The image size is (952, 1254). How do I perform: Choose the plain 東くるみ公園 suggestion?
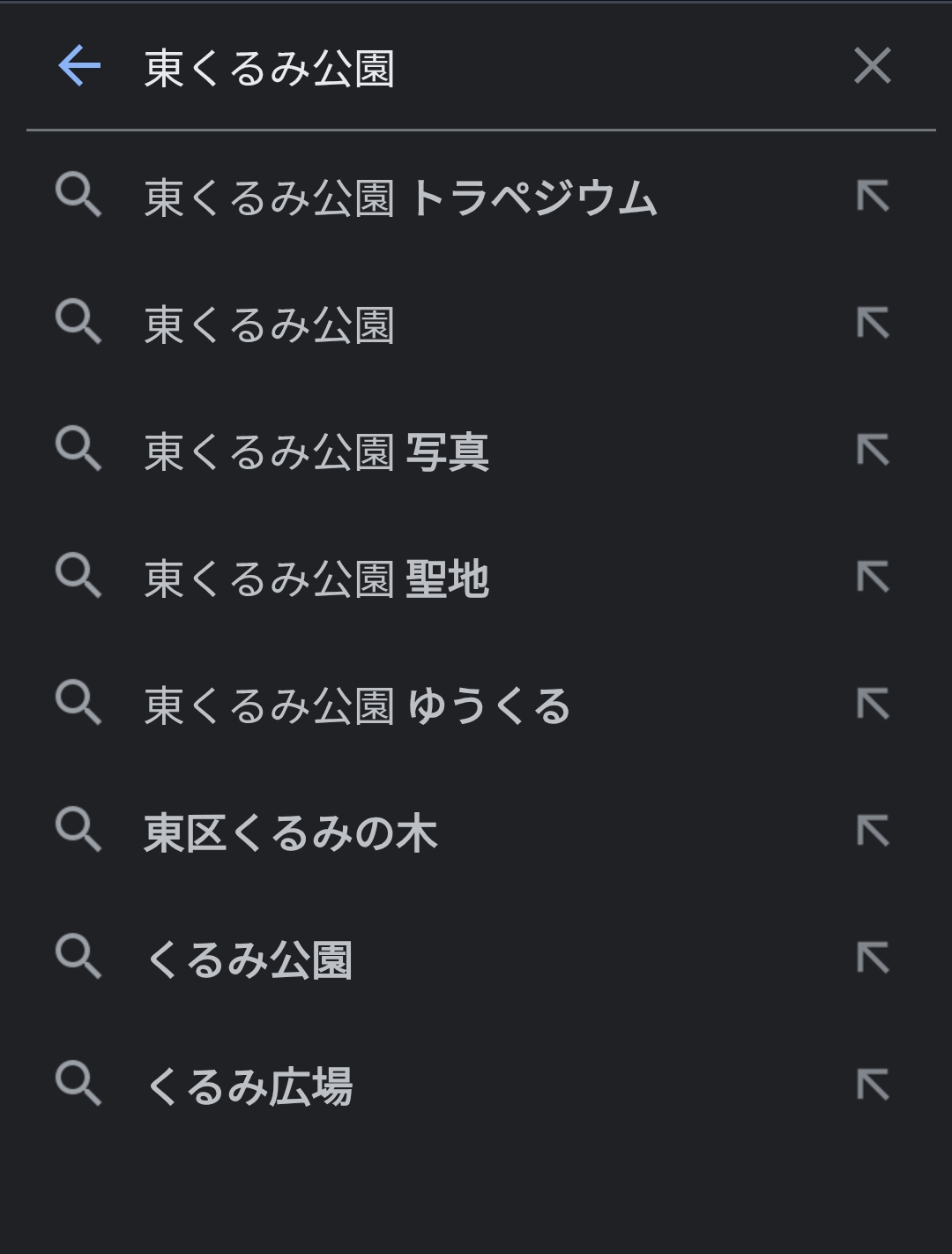[x=270, y=325]
